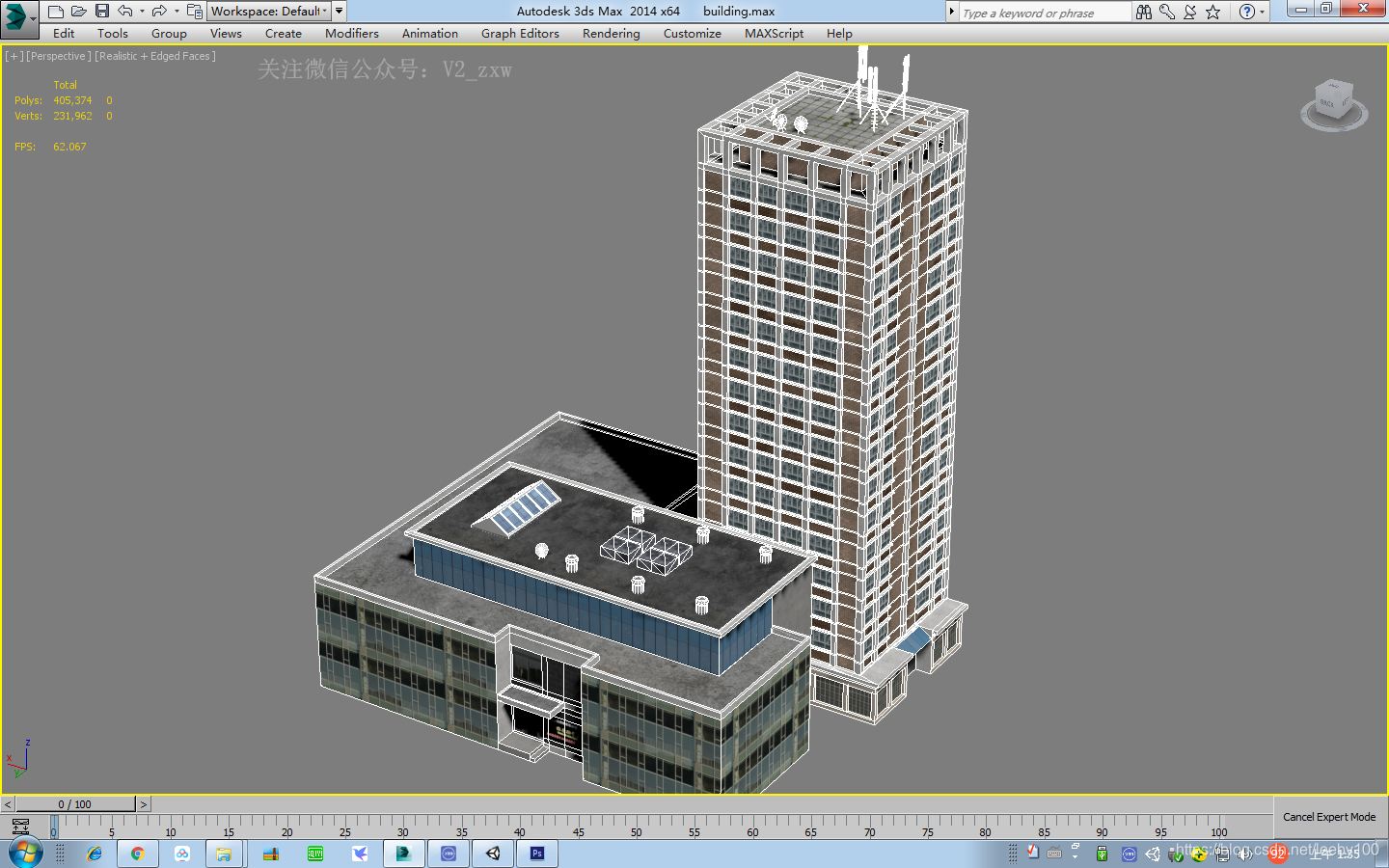
Task: Expand the InfoCenter search arrow
Action: click(x=952, y=13)
